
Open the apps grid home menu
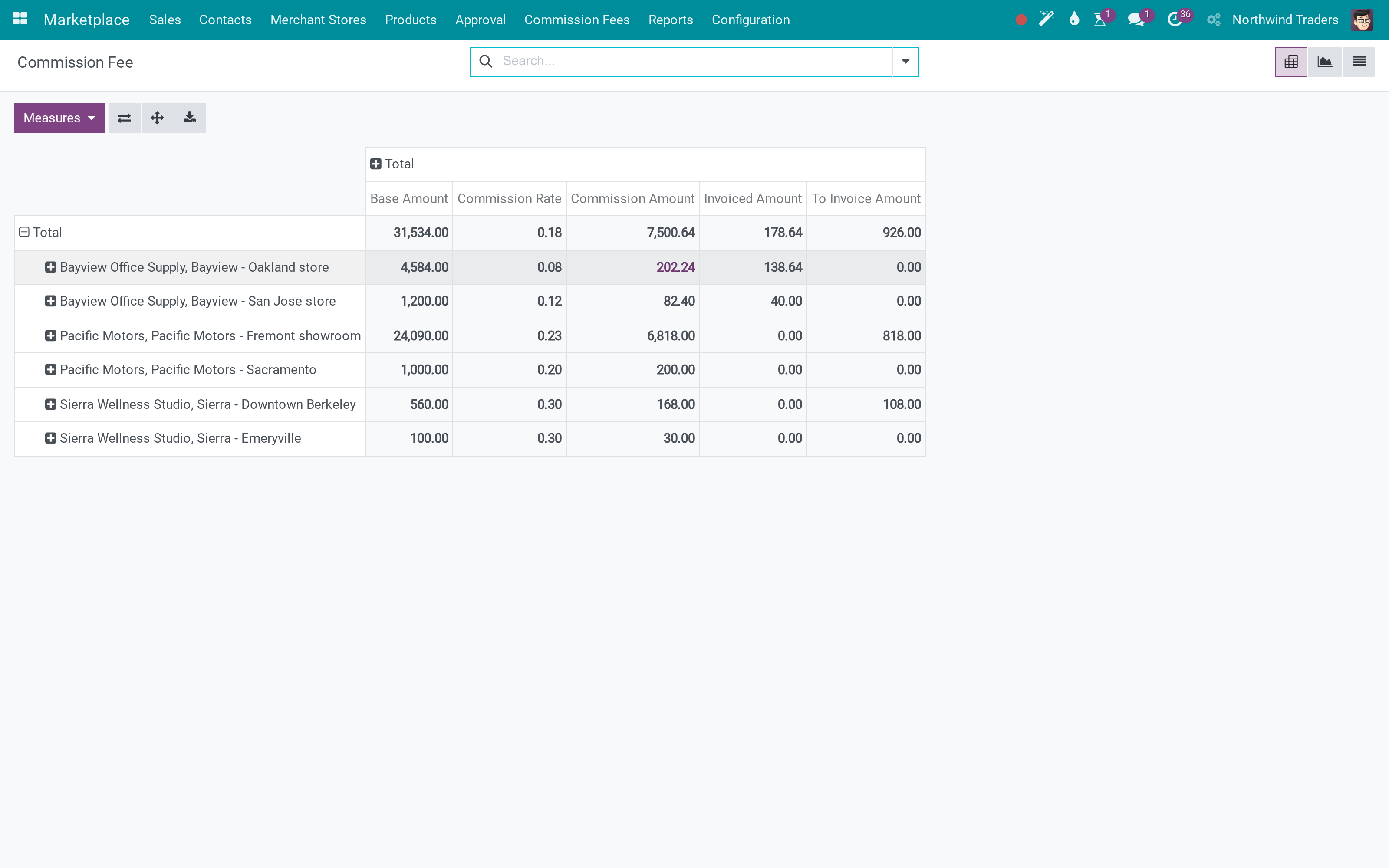click(20, 19)
